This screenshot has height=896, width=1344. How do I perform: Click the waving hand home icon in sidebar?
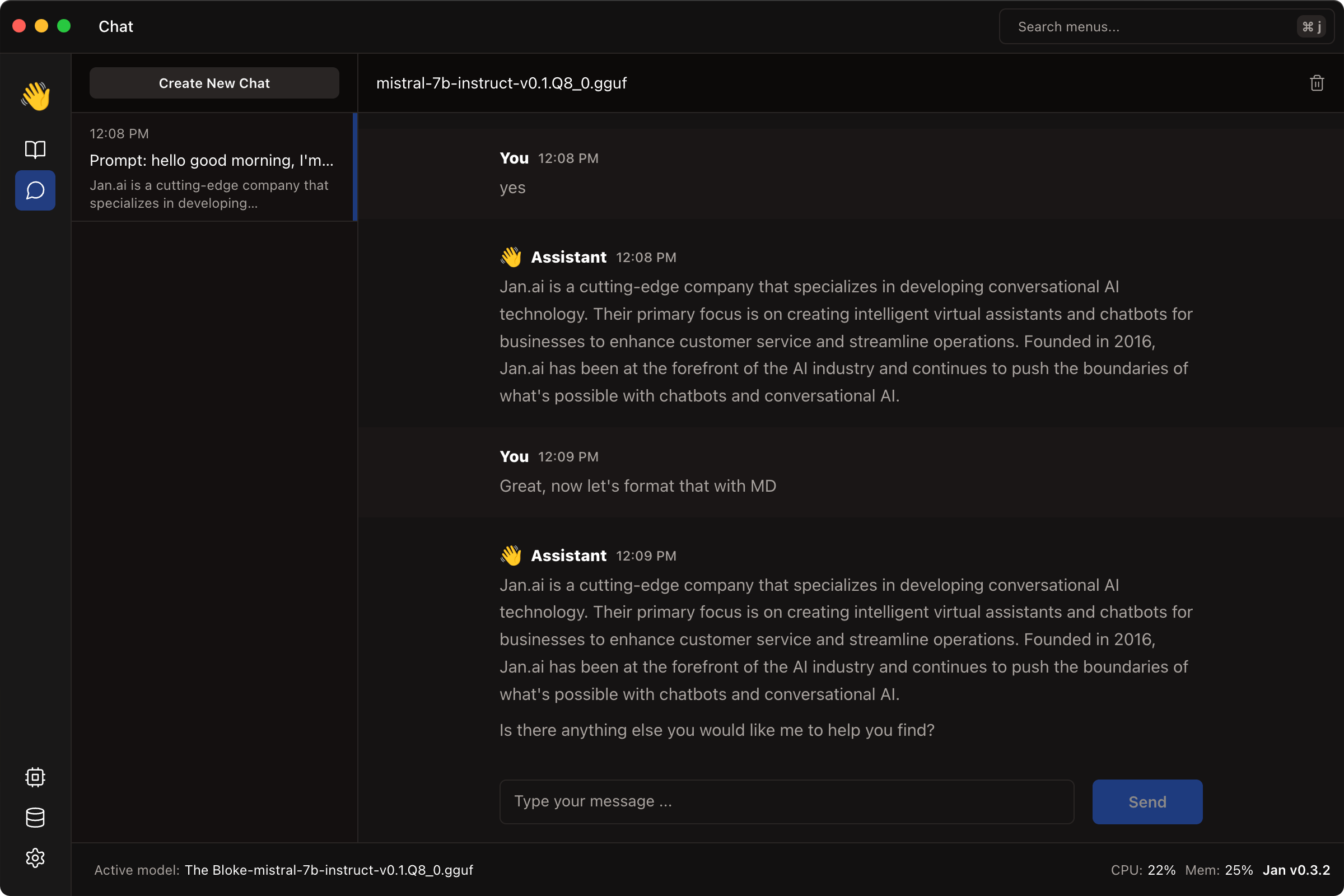tap(35, 96)
